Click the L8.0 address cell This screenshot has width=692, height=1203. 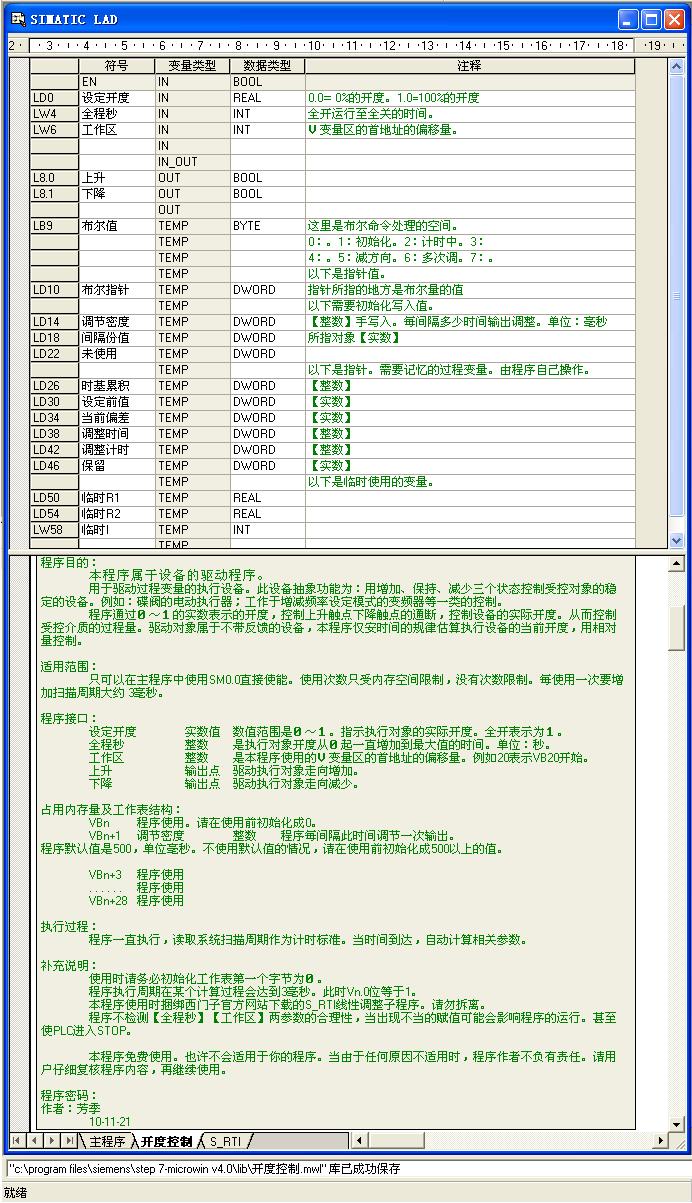point(54,178)
